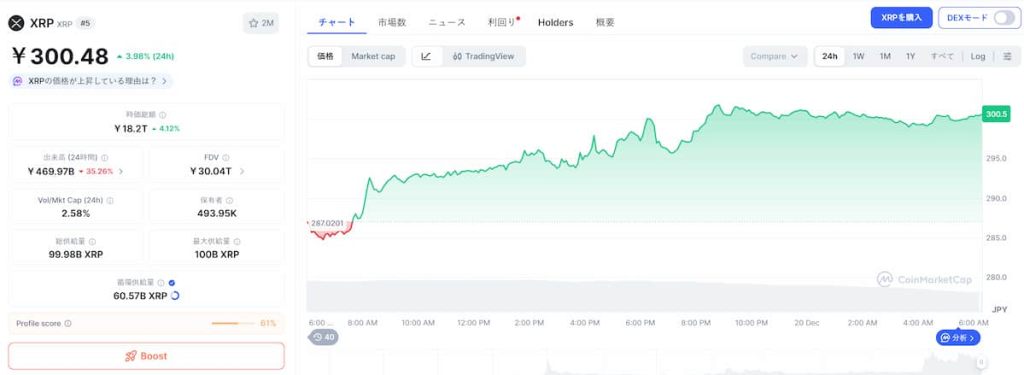Click the ¥18.2T market cap value

[131, 129]
